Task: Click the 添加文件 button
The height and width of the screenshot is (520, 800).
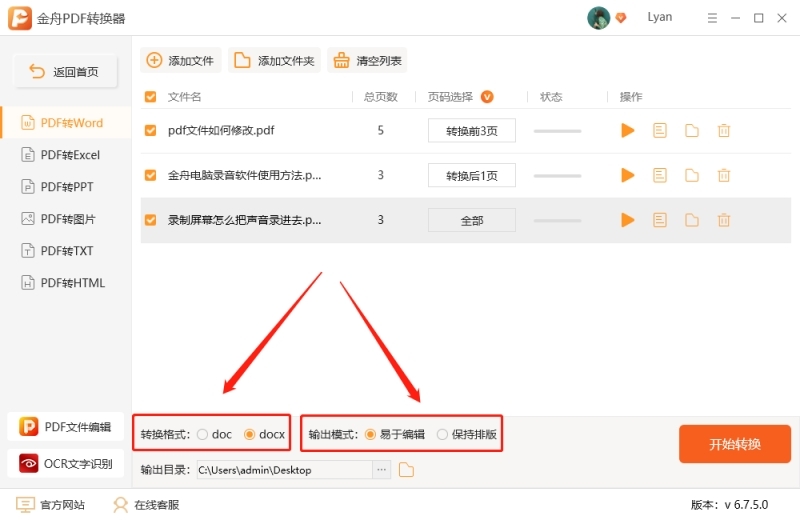Action: tap(180, 61)
